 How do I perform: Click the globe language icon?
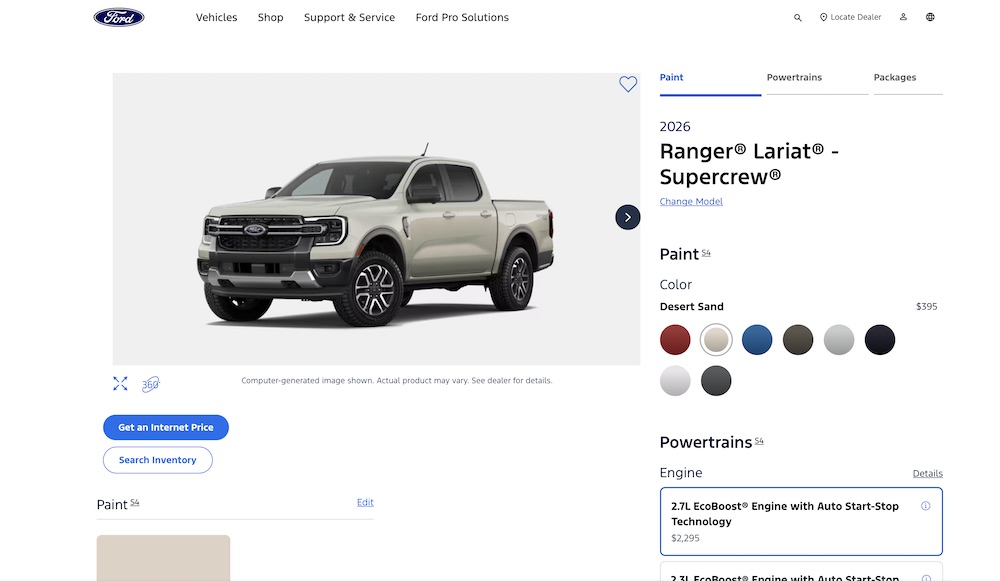[930, 17]
